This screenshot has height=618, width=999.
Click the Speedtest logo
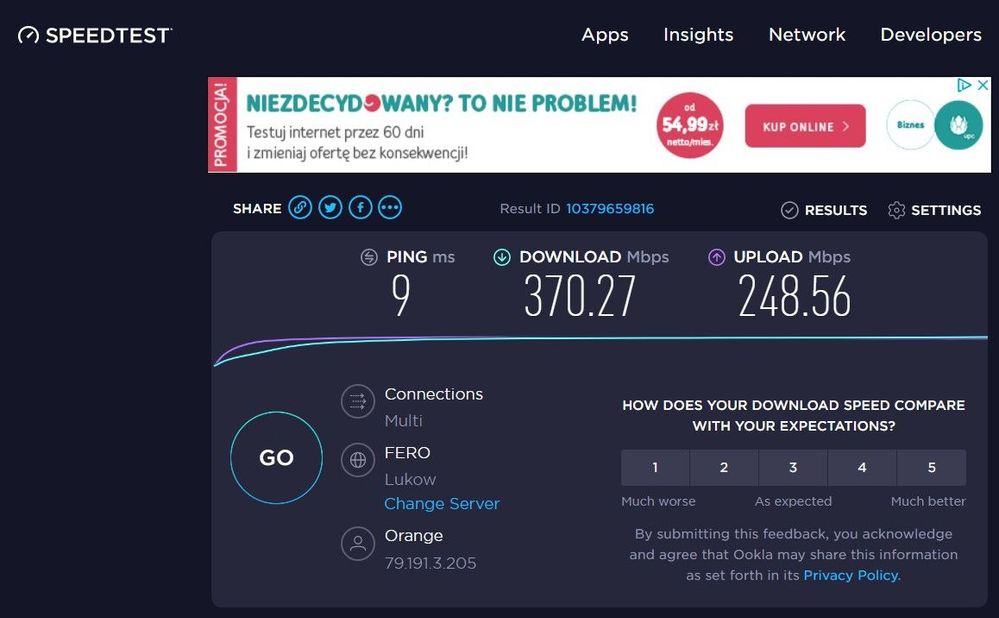click(x=95, y=35)
